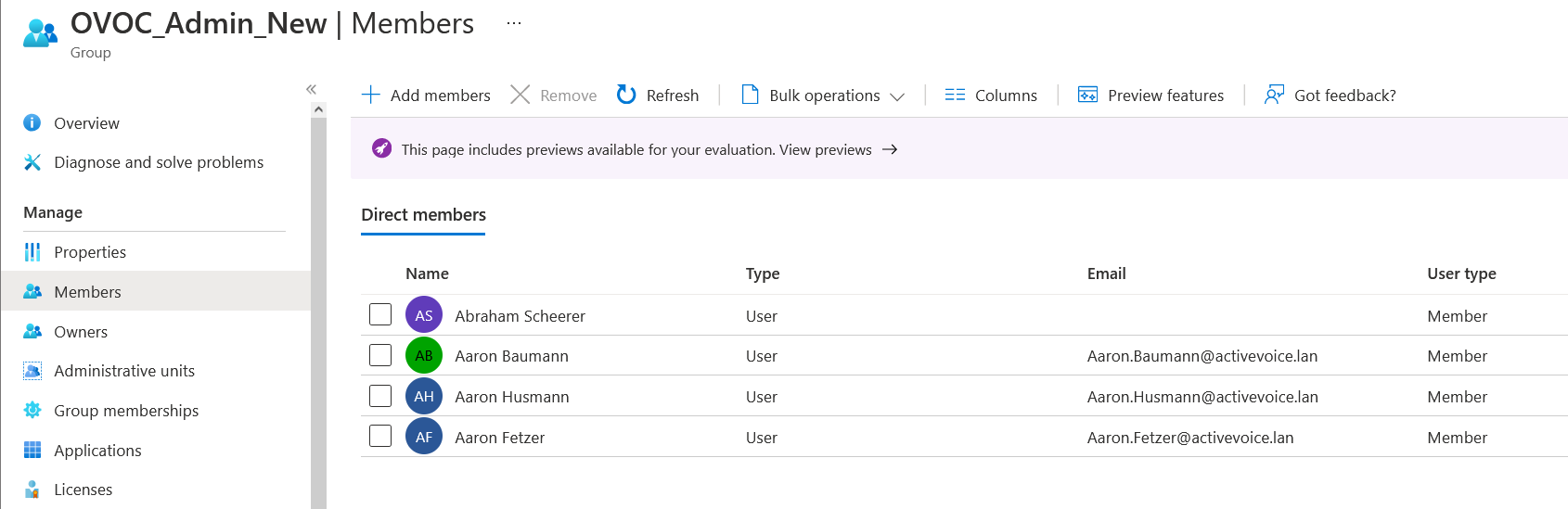Click the Got feedback person icon
This screenshot has width=1568, height=509.
(1274, 95)
